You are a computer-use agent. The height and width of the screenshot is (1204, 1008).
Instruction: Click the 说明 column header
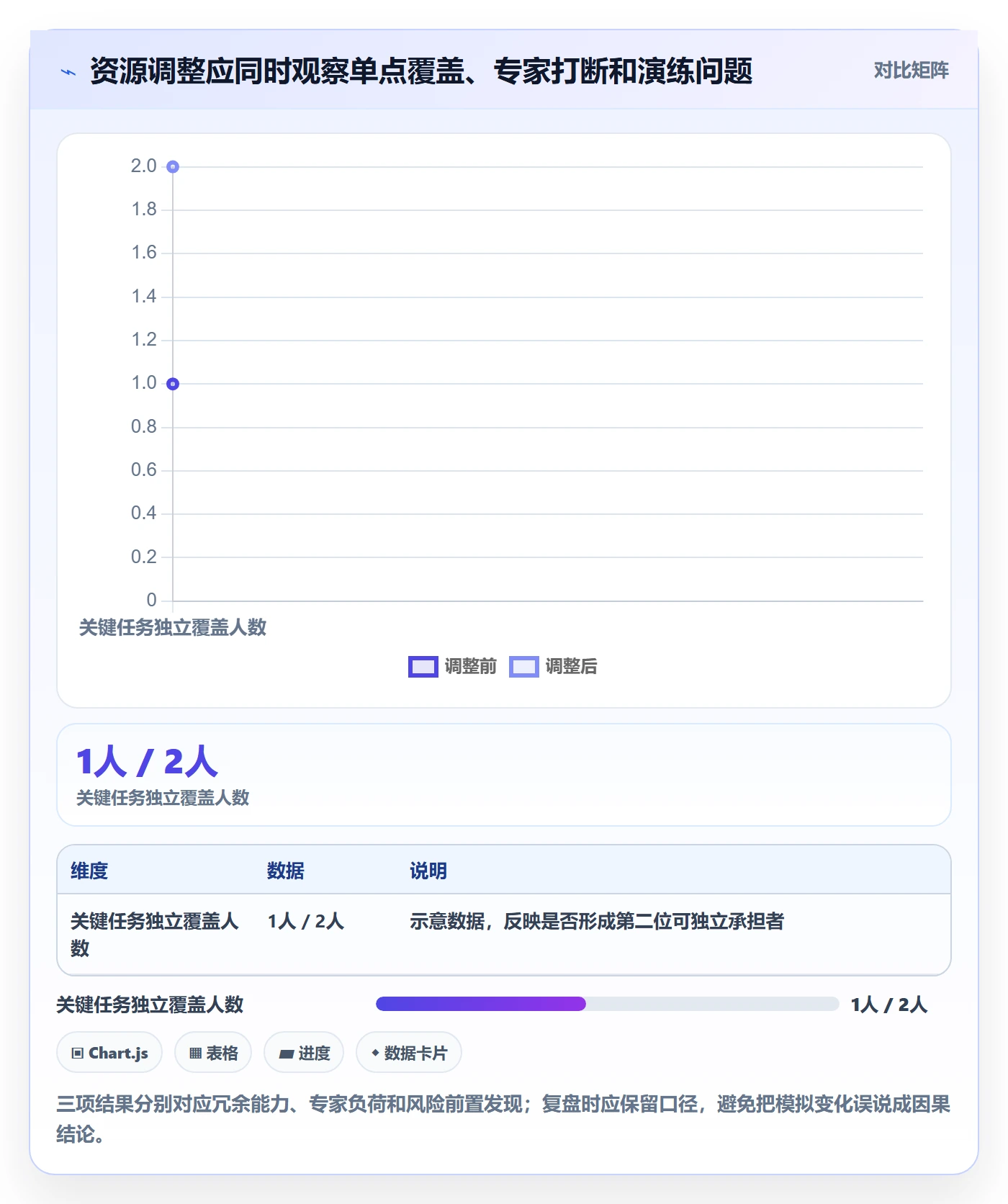[428, 871]
